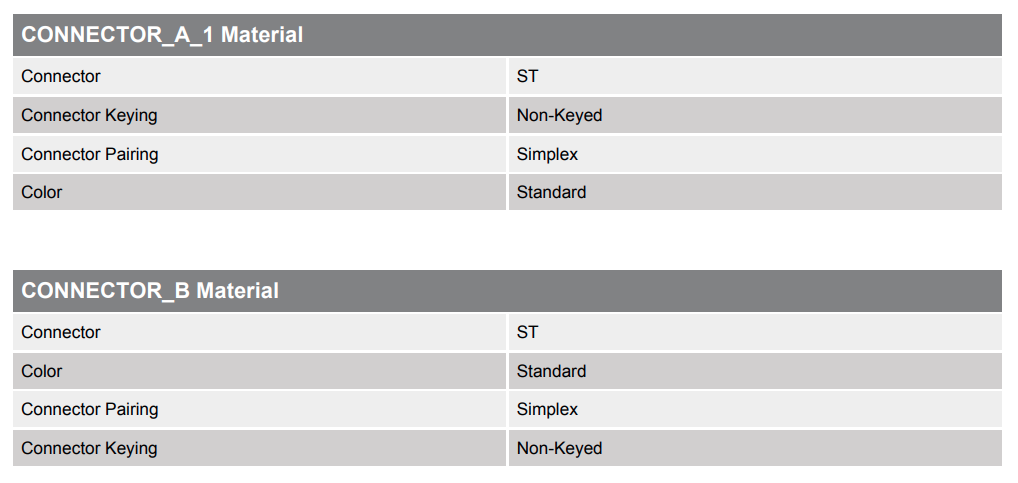Select the ST value in CONNECTOR_A_1 table
This screenshot has height=483, width=1018.
coord(527,76)
